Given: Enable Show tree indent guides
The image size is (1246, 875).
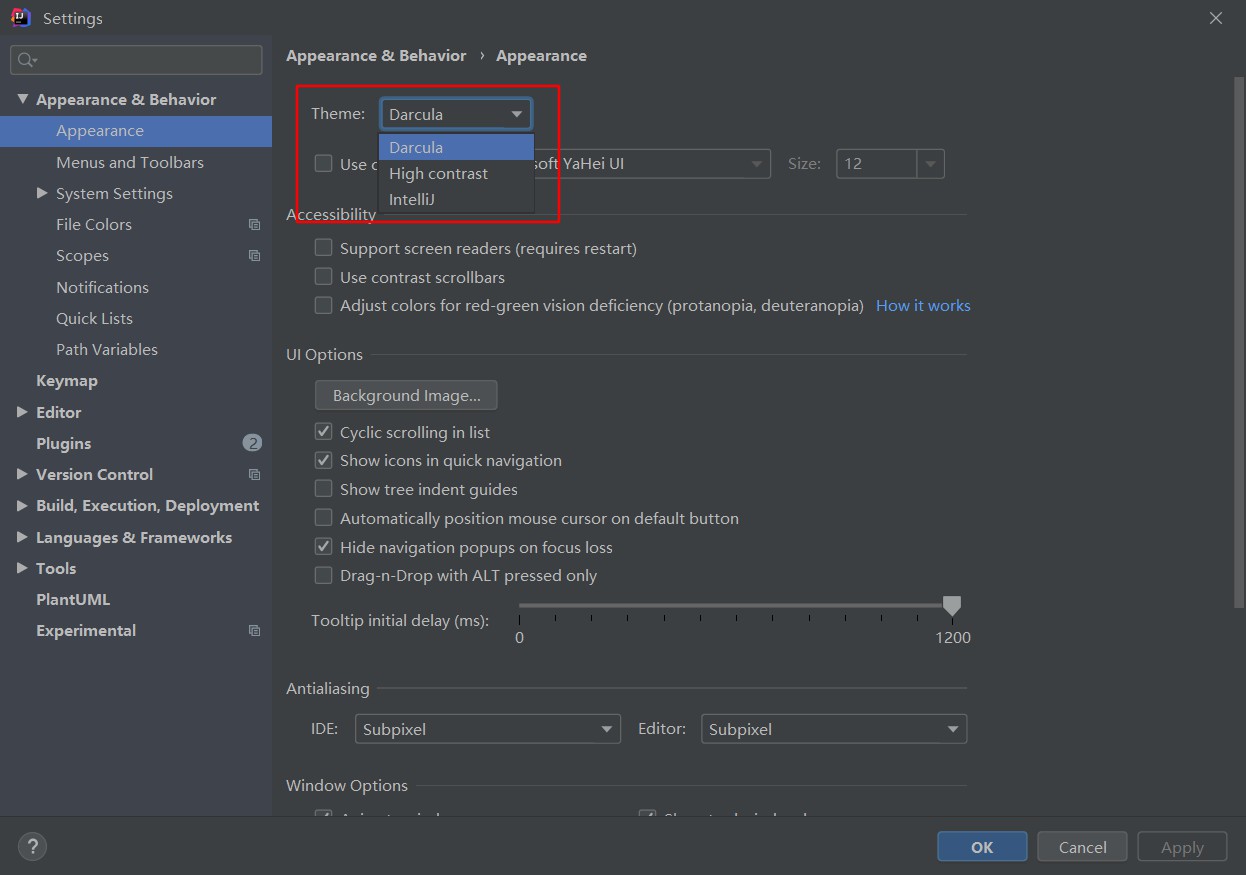Looking at the screenshot, I should click(324, 489).
